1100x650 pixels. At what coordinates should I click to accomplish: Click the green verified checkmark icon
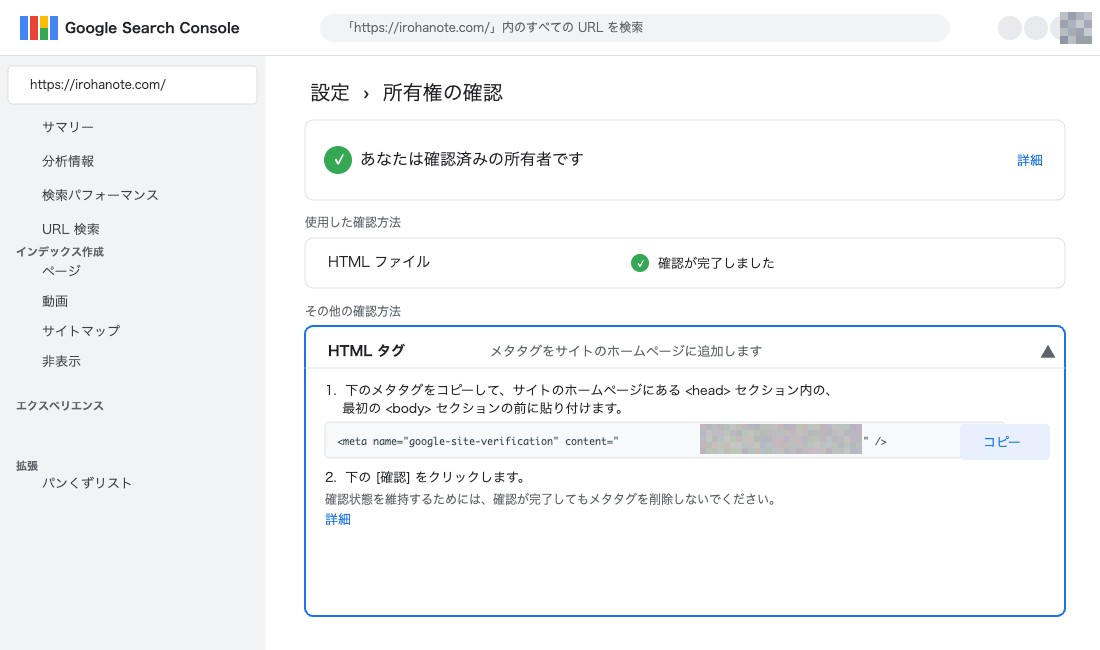337,160
